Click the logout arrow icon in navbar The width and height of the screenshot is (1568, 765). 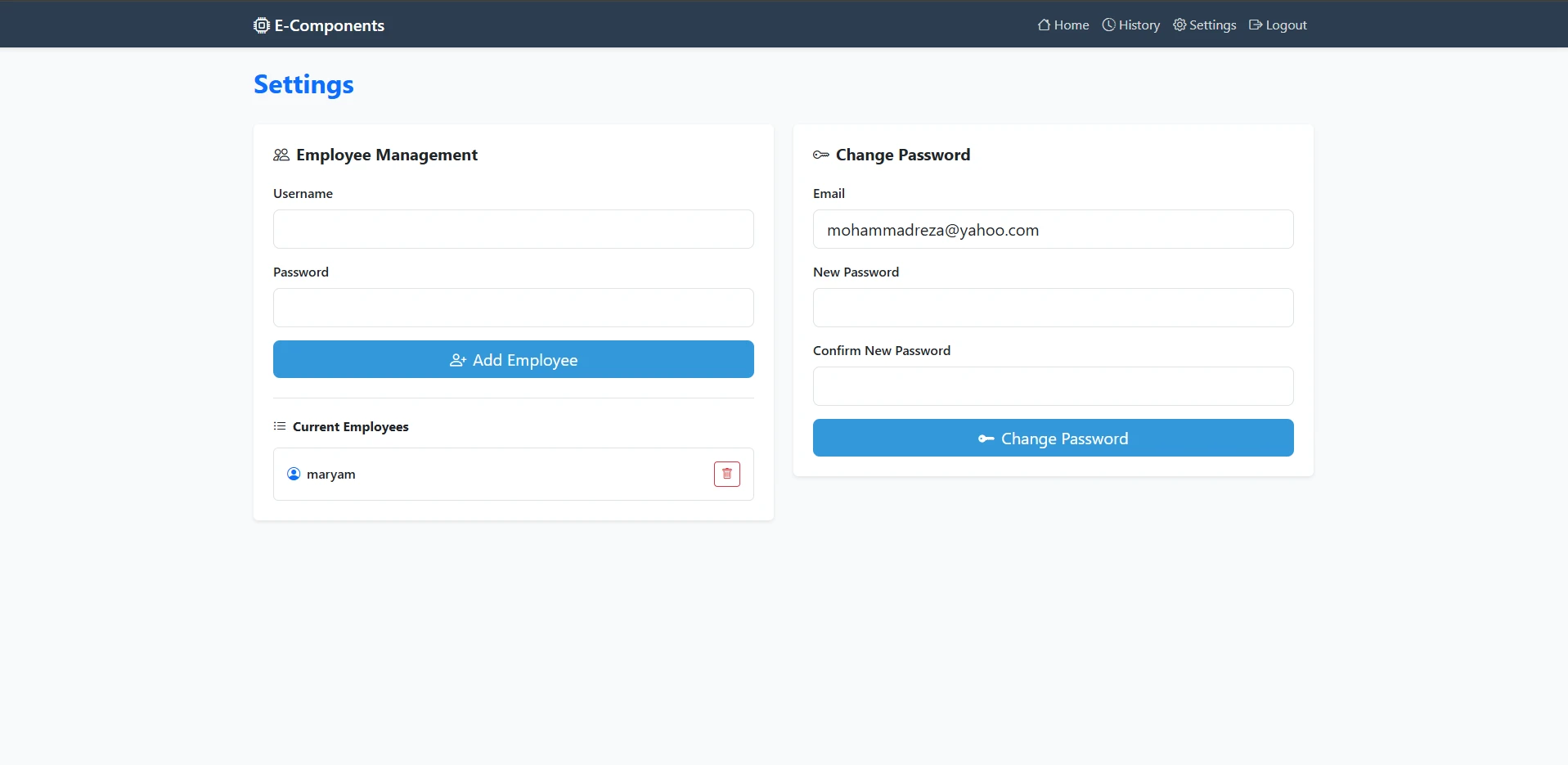[1256, 25]
